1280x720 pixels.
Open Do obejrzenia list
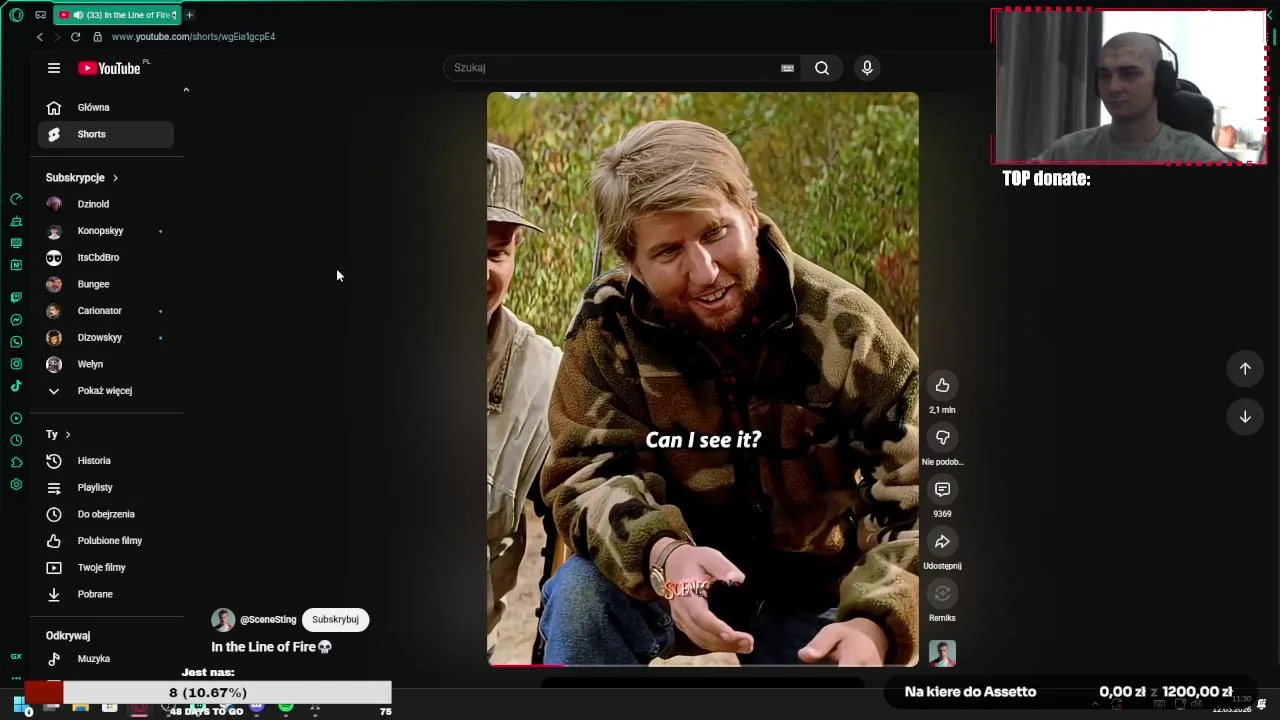pyautogui.click(x=106, y=514)
